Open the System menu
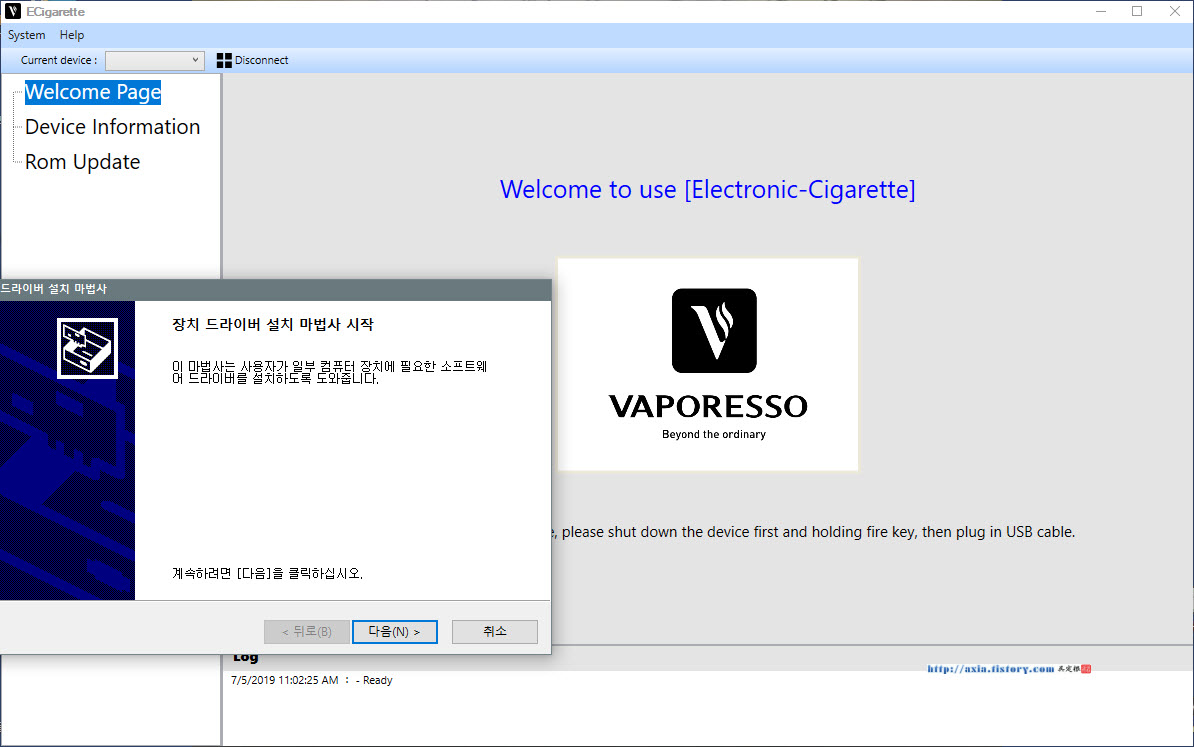 (27, 35)
